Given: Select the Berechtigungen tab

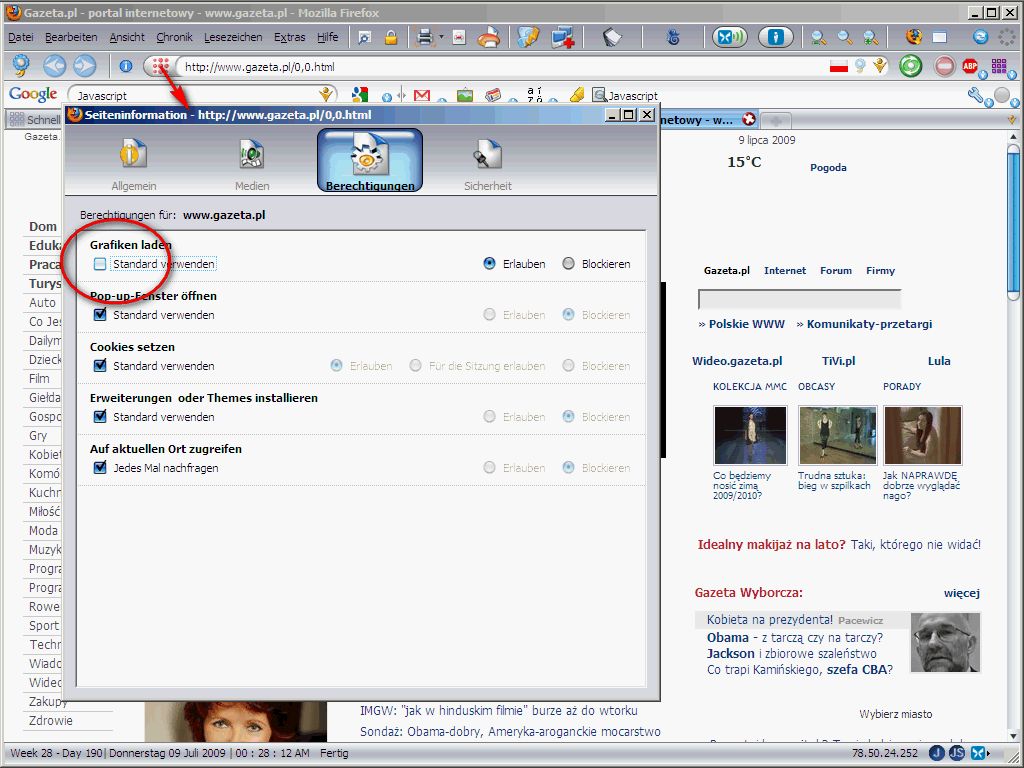Looking at the screenshot, I should click(x=370, y=161).
